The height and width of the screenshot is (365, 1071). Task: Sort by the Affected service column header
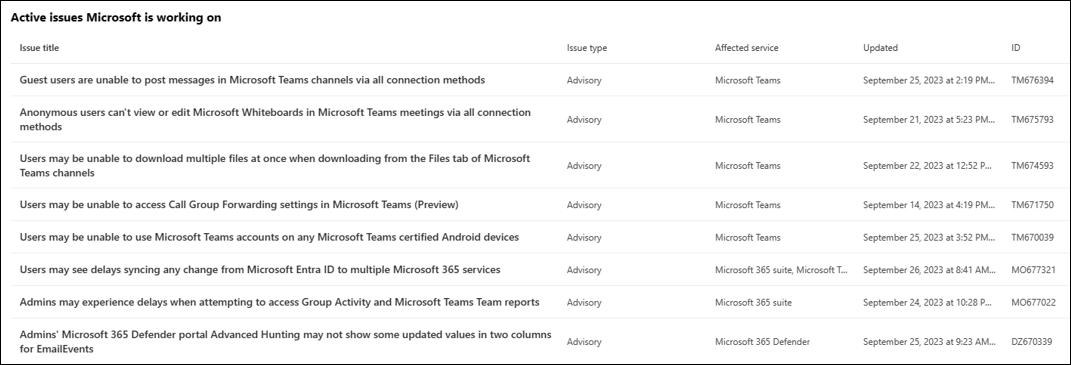[x=747, y=48]
